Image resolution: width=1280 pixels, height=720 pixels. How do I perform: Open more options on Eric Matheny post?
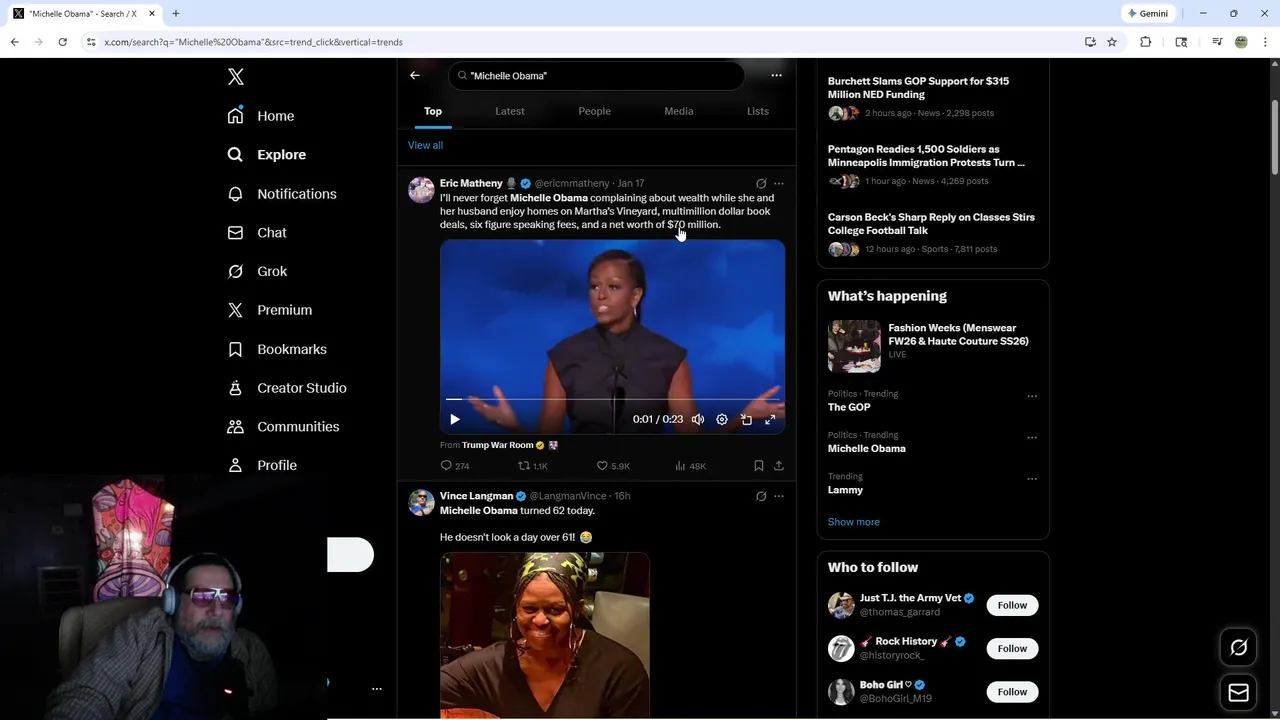[779, 184]
